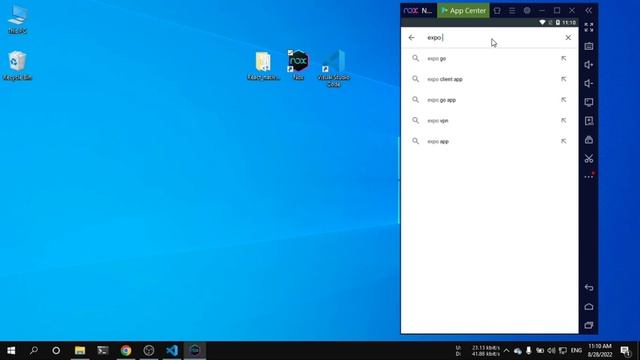Clear the expo search text
The height and width of the screenshot is (360, 640).
point(568,38)
